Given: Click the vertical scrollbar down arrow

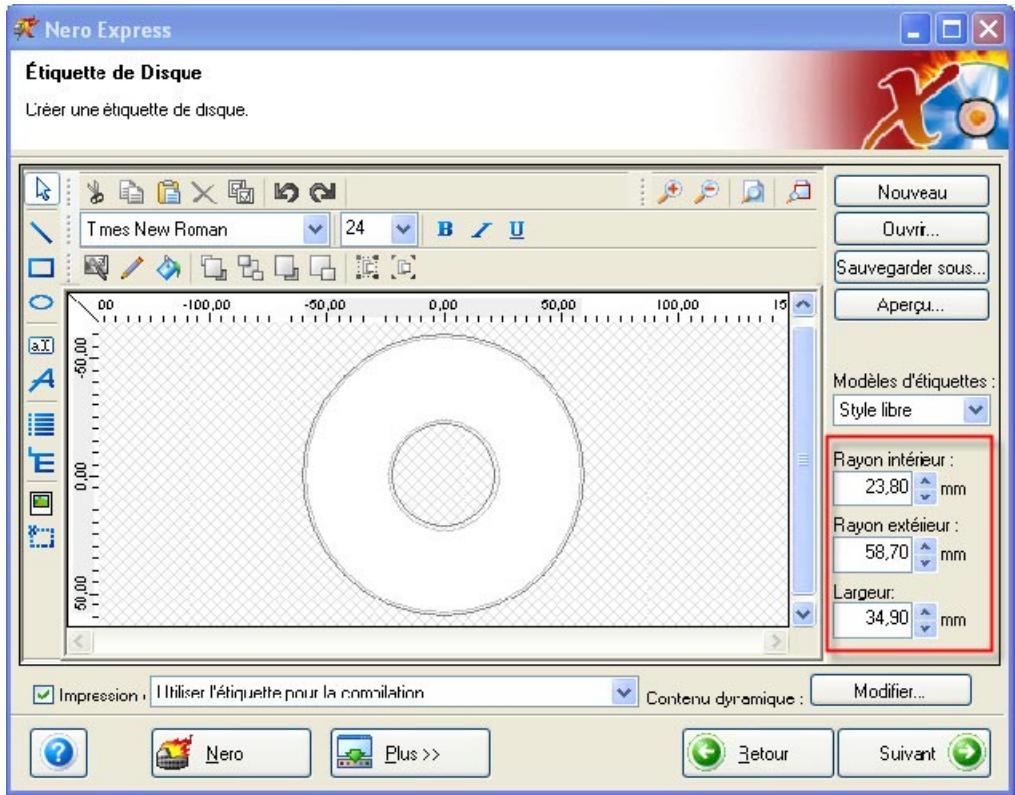Looking at the screenshot, I should pos(803,612).
